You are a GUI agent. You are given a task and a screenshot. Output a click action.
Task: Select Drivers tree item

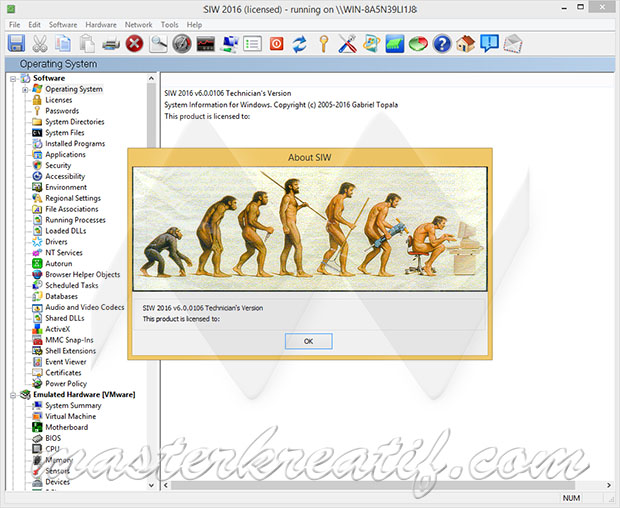[x=56, y=242]
